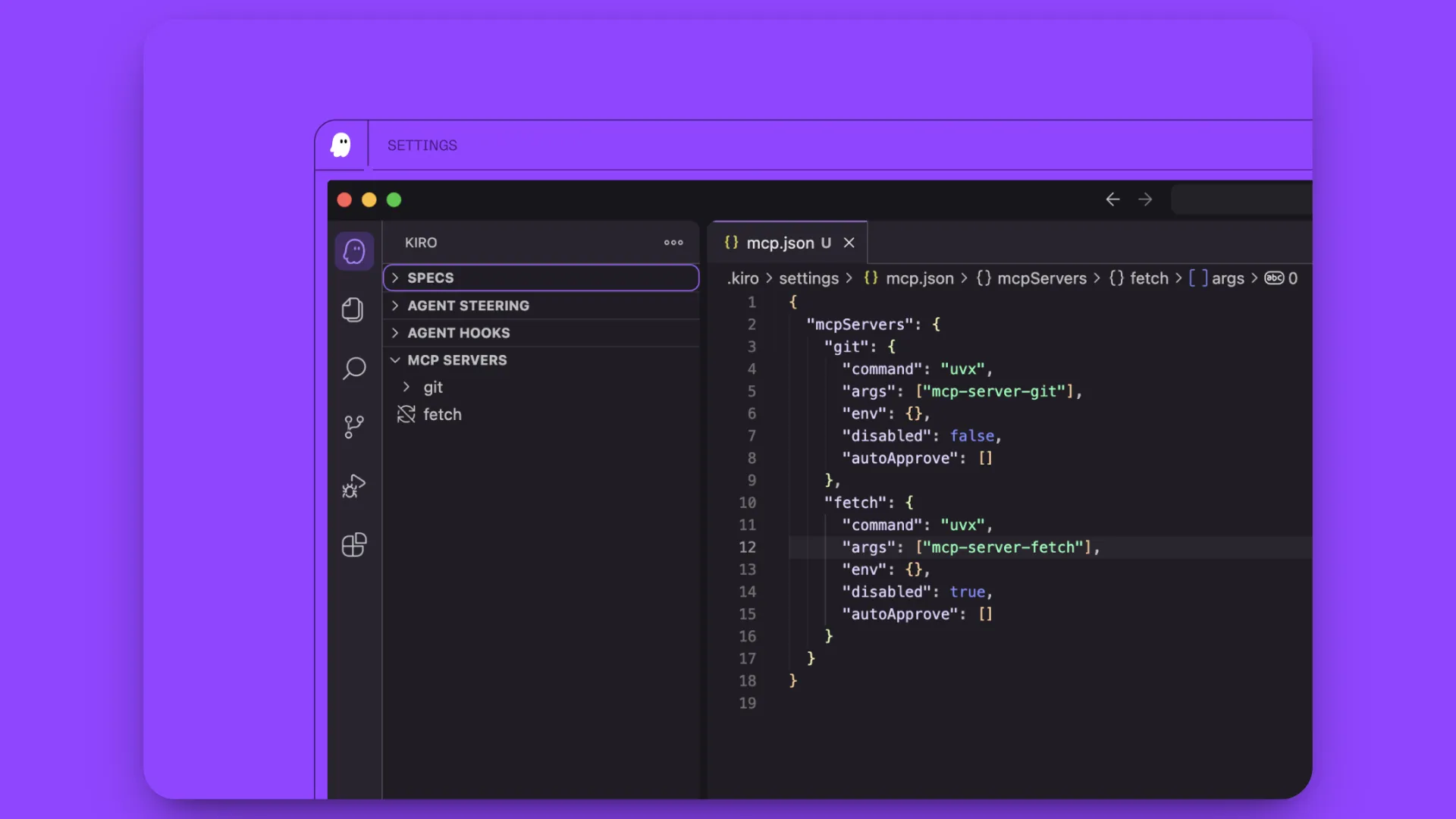Go forward with the right arrow
Screen dimensions: 1456x819
pos(1145,199)
